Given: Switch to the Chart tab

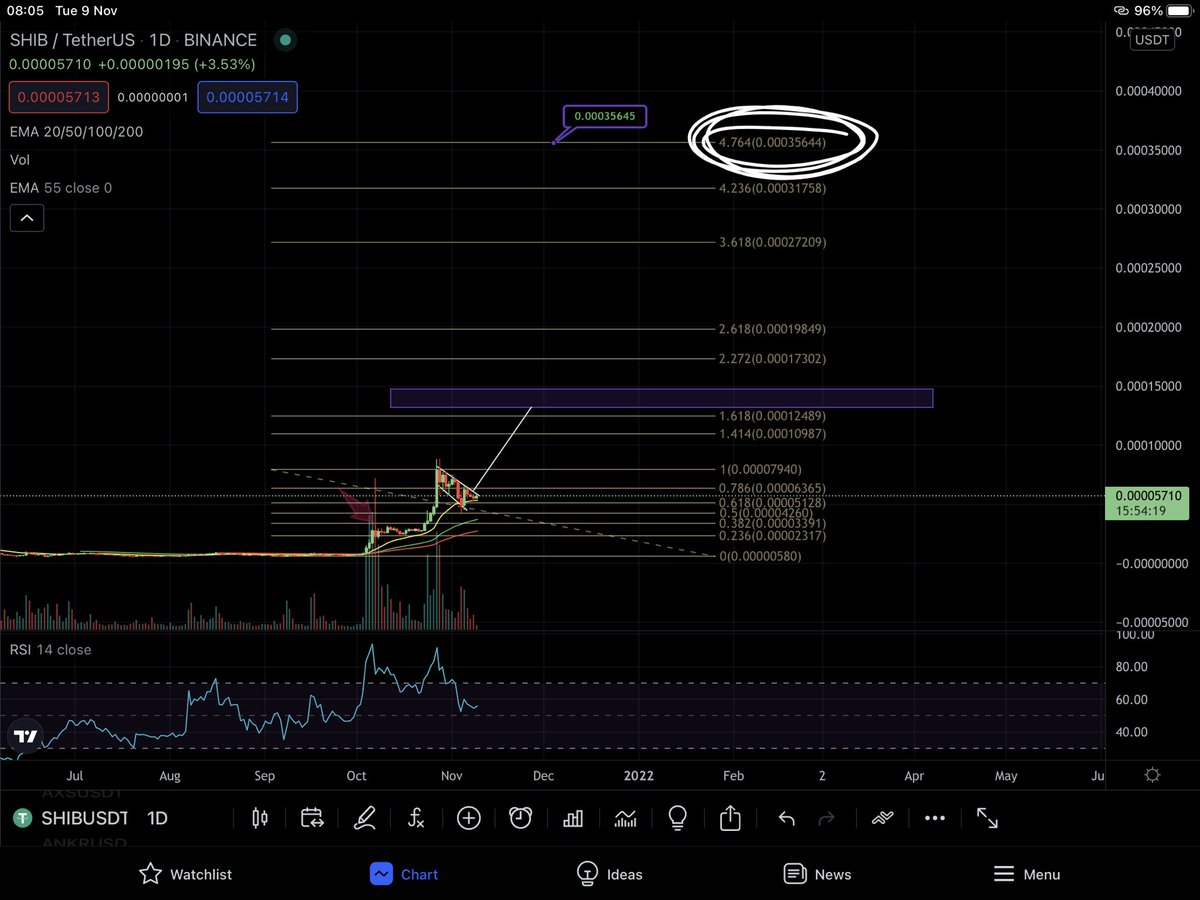Looking at the screenshot, I should coord(404,874).
